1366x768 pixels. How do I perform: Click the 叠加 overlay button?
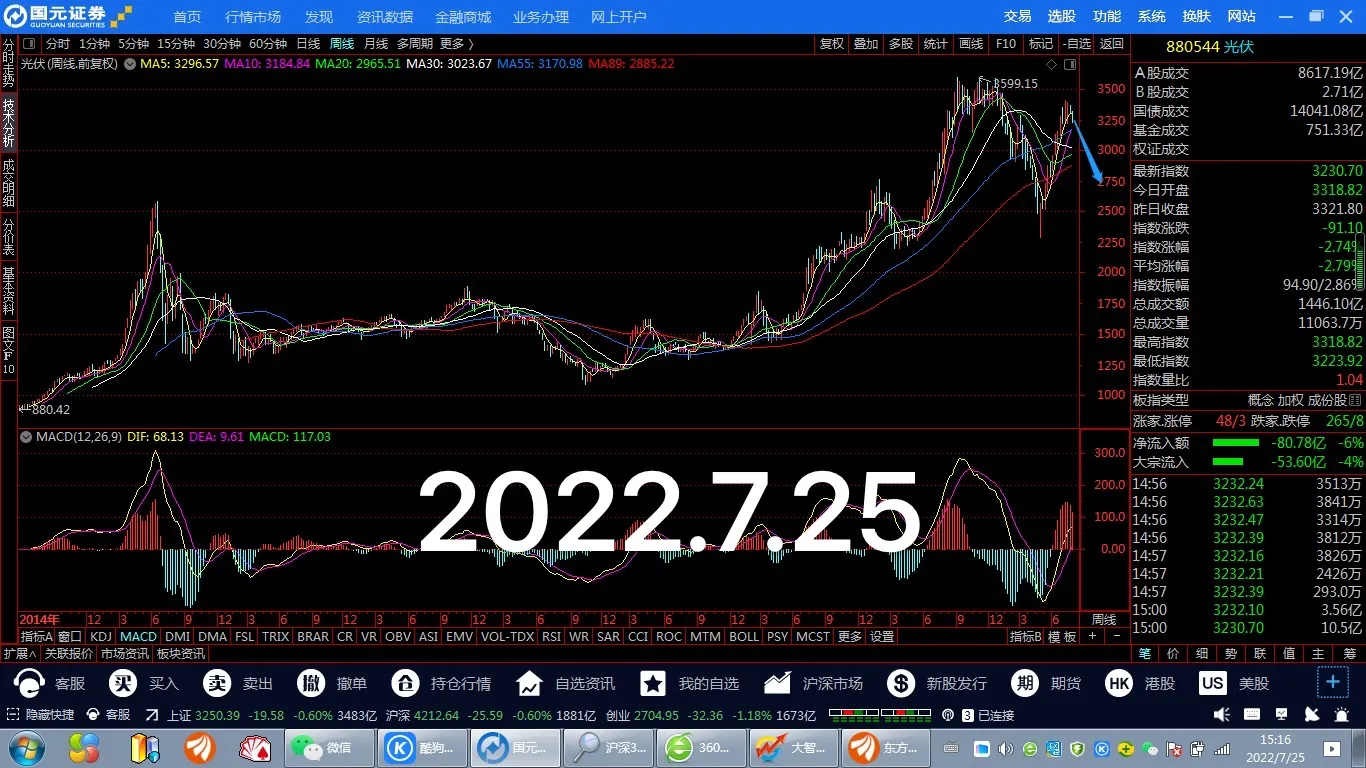tap(866, 44)
